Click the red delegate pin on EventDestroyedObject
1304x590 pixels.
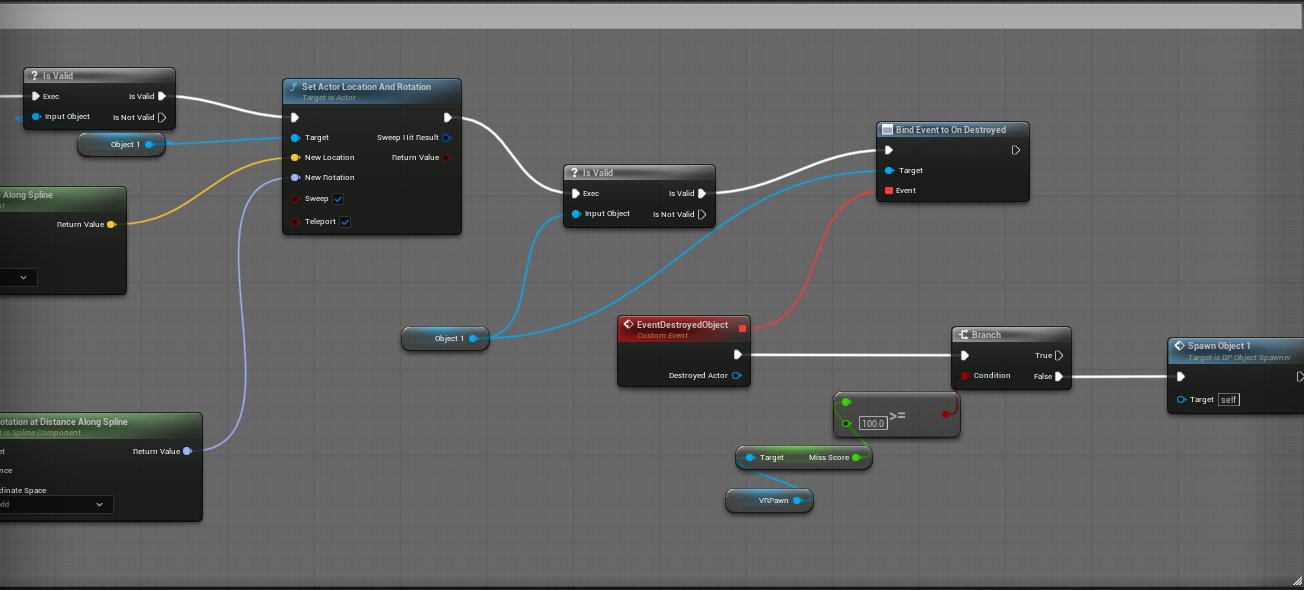[x=742, y=327]
